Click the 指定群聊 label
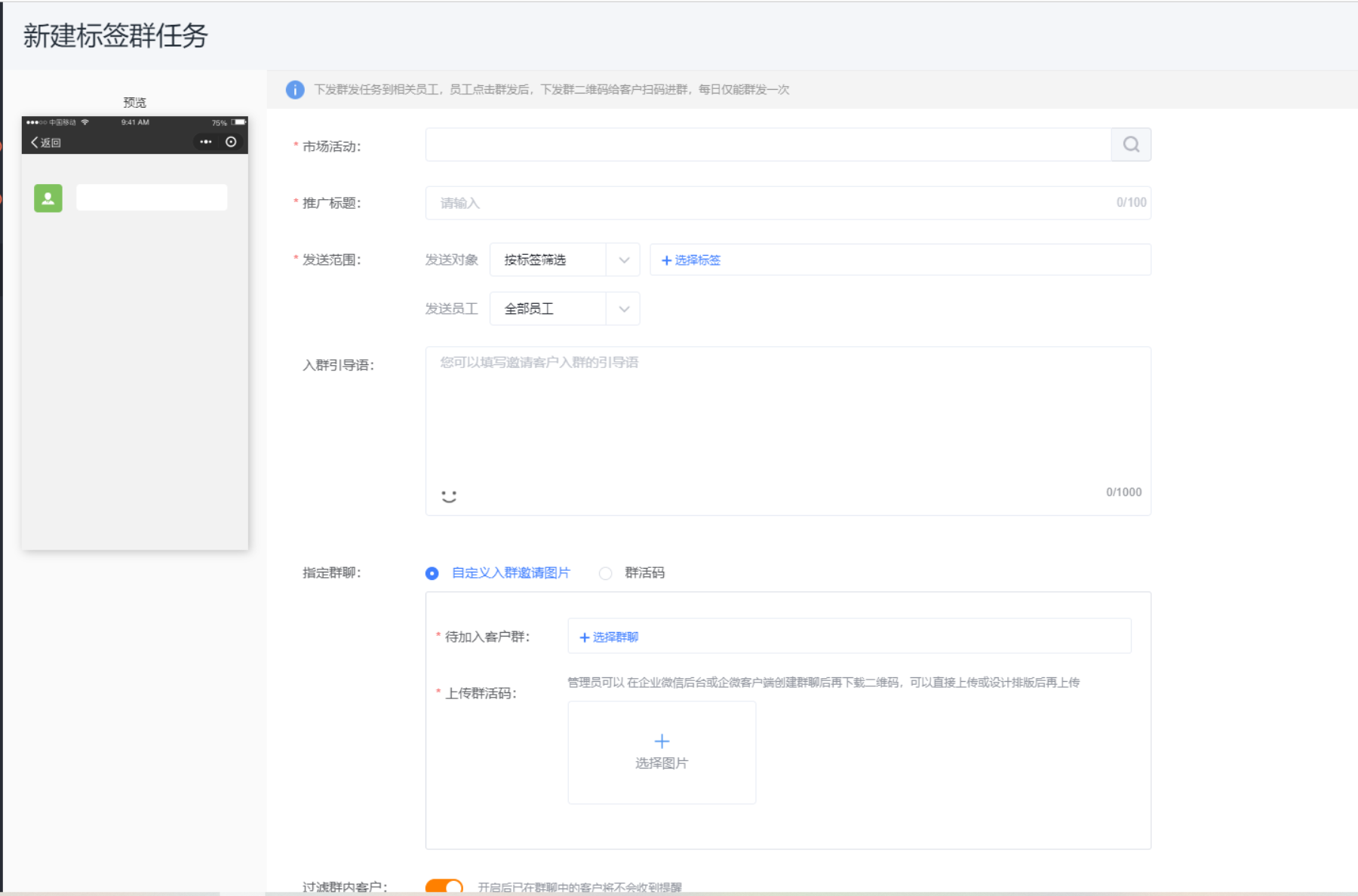The image size is (1358, 896). click(332, 572)
